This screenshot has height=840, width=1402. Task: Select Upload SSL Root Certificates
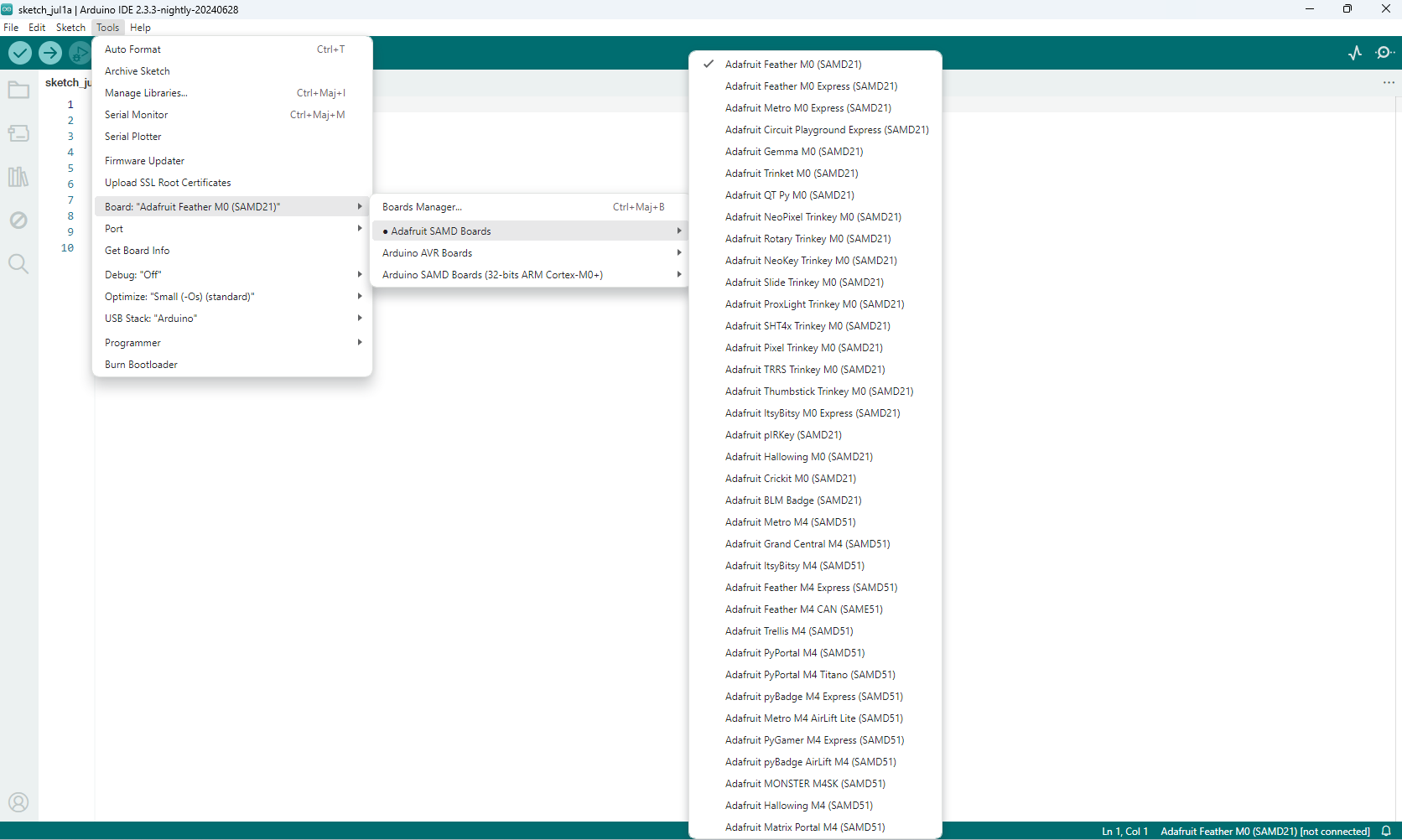[232, 183]
